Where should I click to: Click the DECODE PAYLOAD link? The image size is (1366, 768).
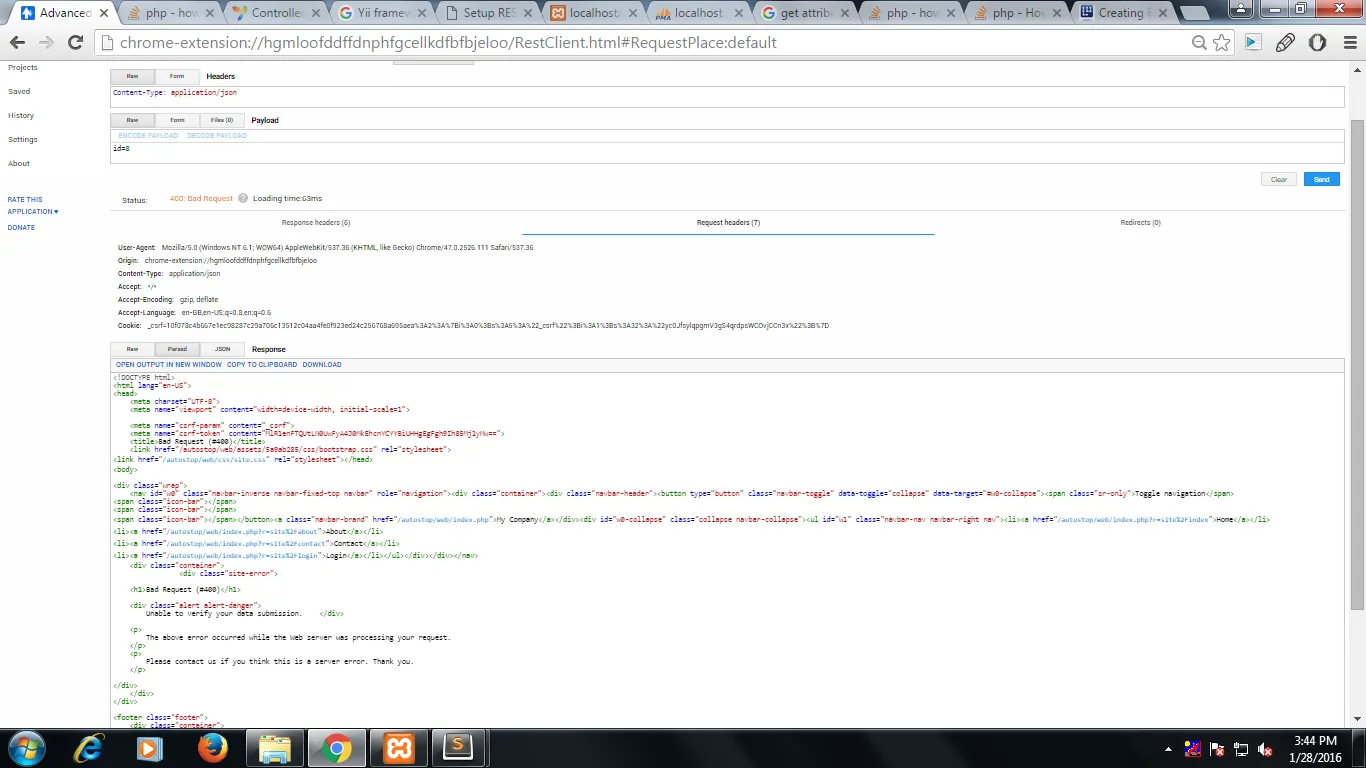point(217,135)
